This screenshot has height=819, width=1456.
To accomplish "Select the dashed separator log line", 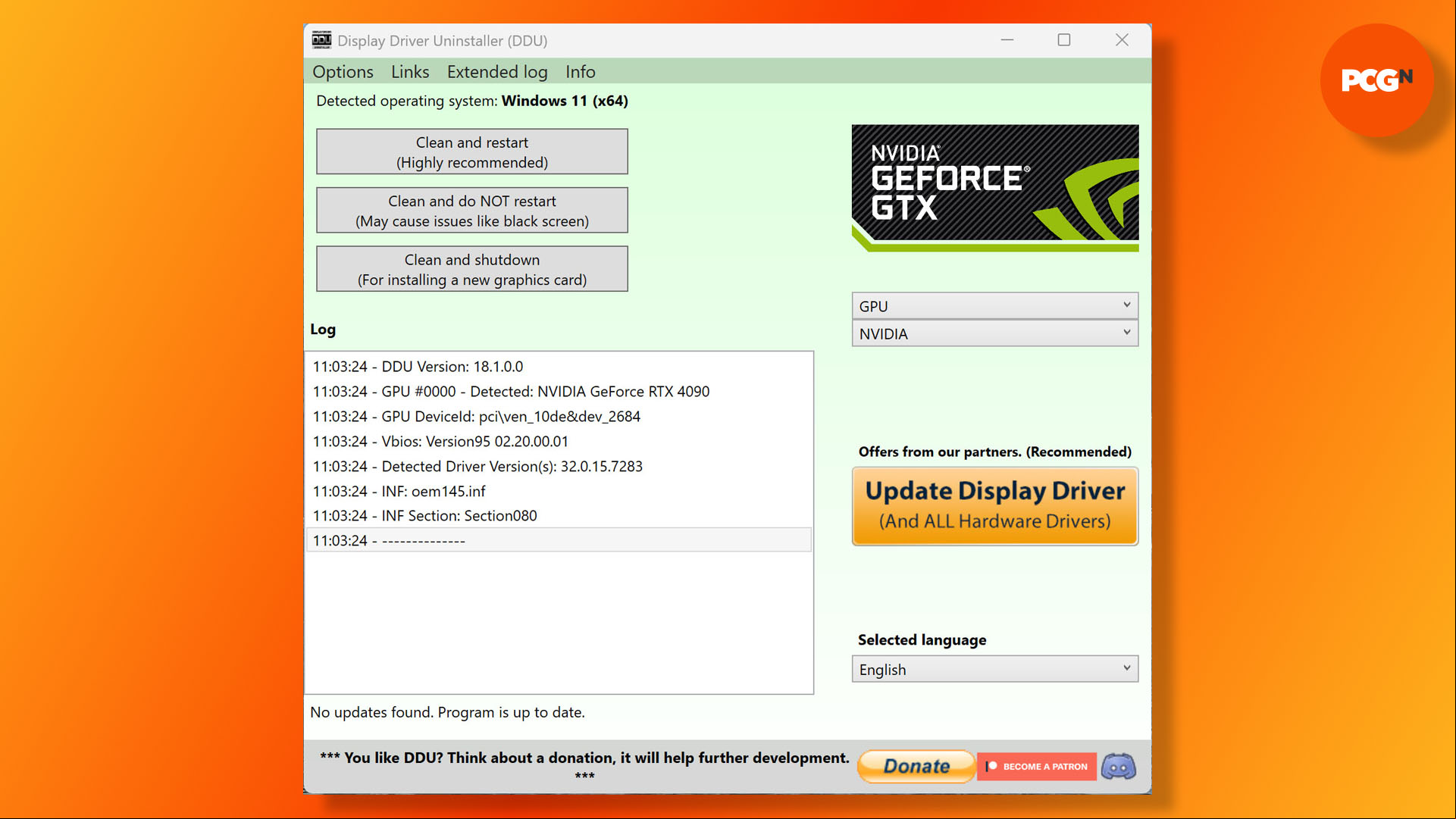I will pos(559,540).
